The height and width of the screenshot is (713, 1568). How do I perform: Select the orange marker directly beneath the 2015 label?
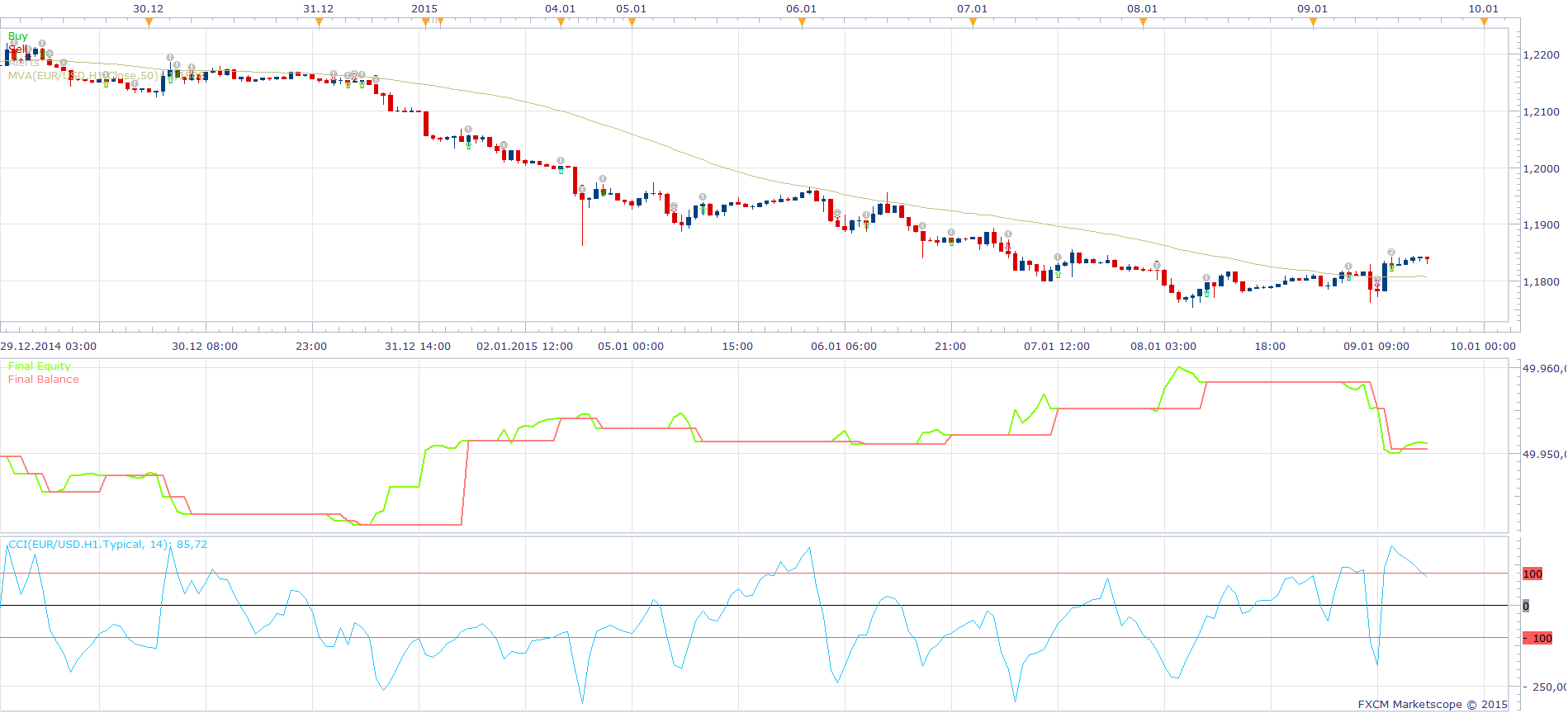[x=425, y=22]
